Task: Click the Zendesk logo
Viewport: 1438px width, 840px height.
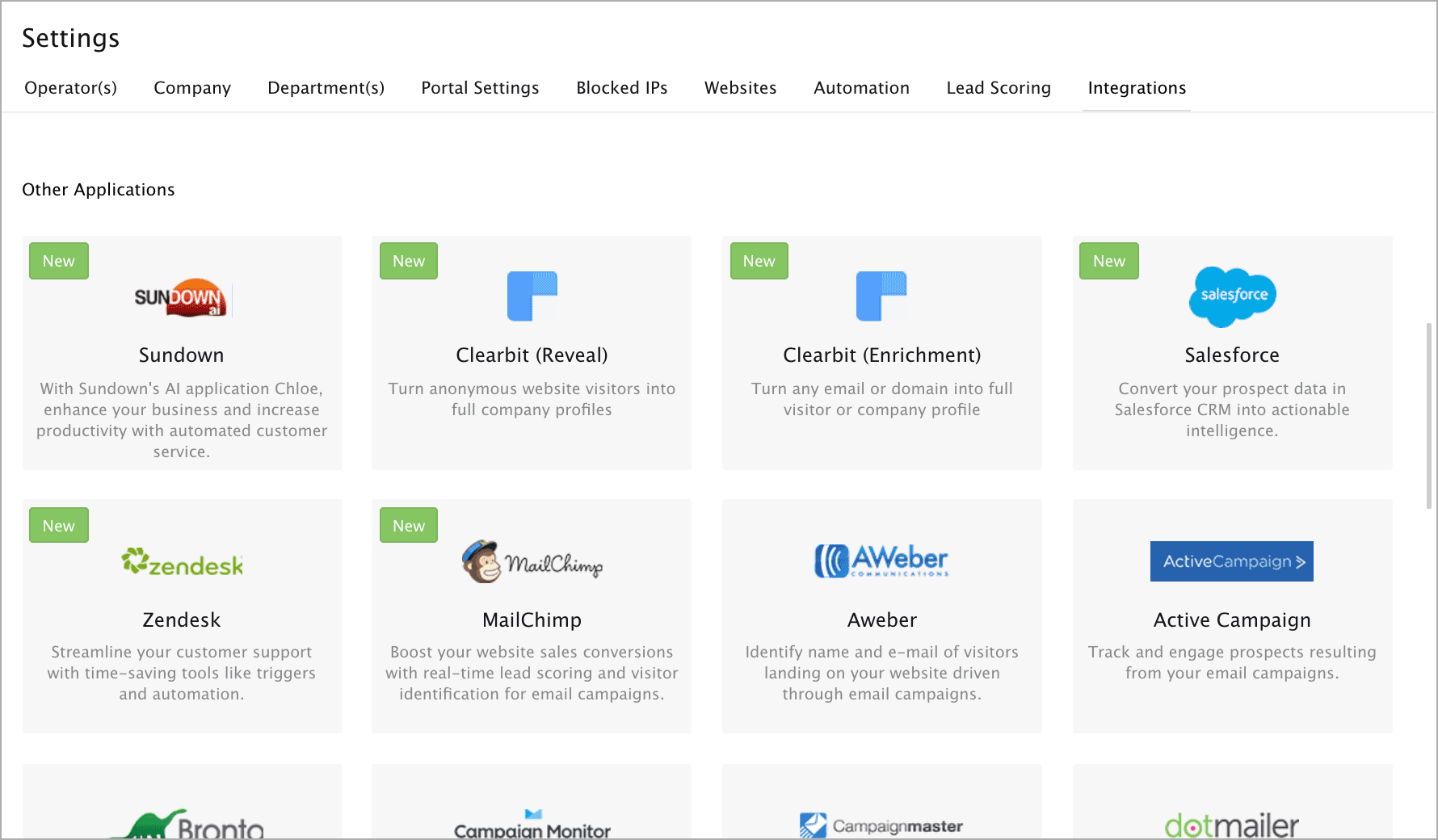Action: (182, 562)
